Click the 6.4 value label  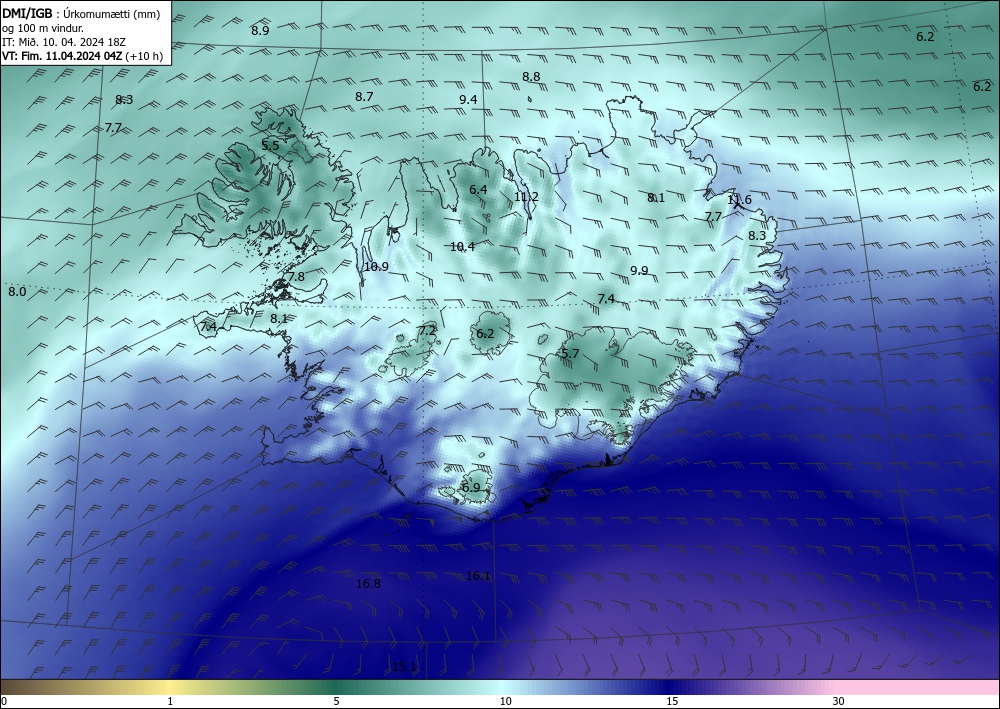[x=478, y=189]
